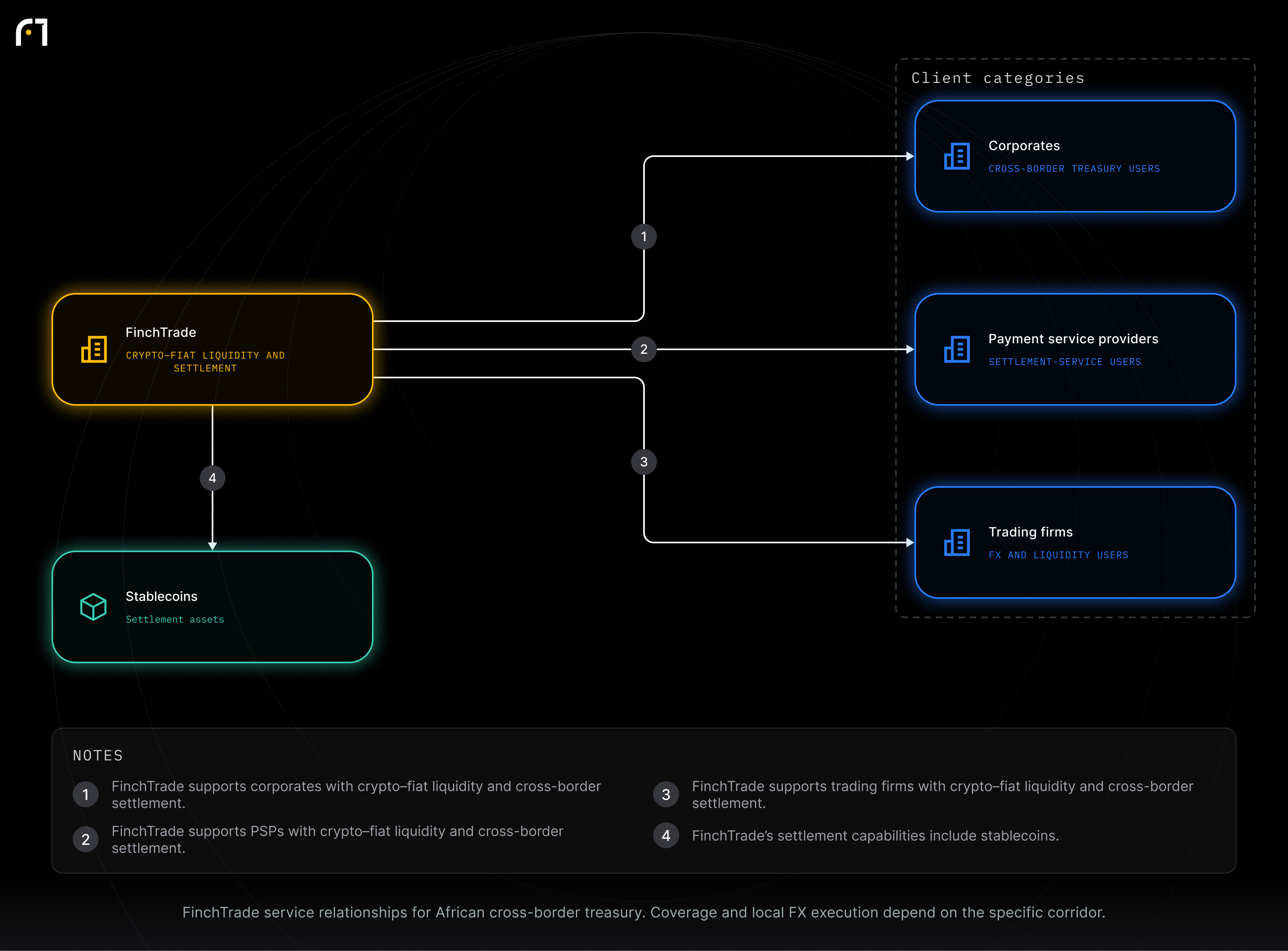Click 'CROSS-BORDER TREASURY USERS' subtitle
The image size is (1288, 951).
tap(1074, 169)
